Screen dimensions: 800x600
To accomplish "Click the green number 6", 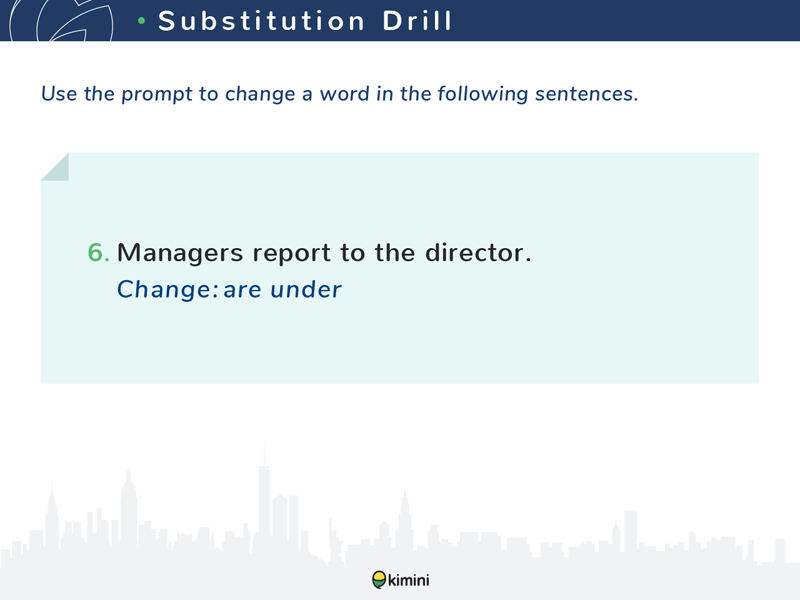I will tap(98, 253).
